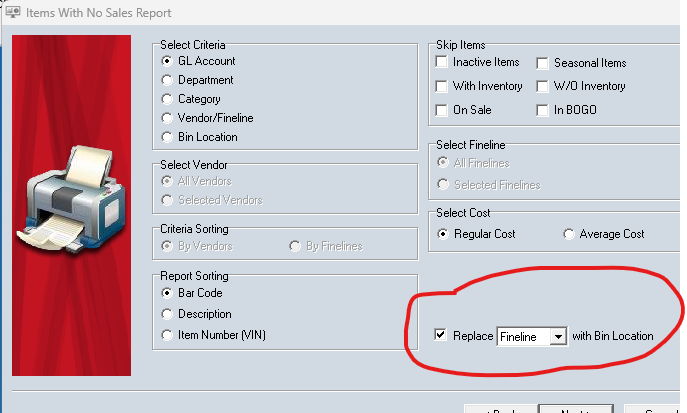The image size is (687, 413).
Task: Click the Back button at bottom
Action: tap(501, 409)
